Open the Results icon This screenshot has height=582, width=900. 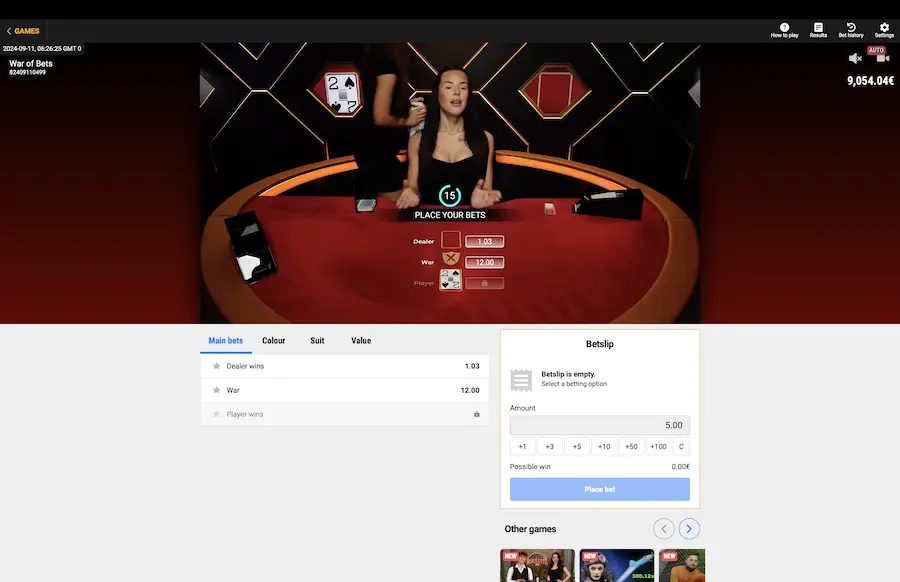coord(817,28)
